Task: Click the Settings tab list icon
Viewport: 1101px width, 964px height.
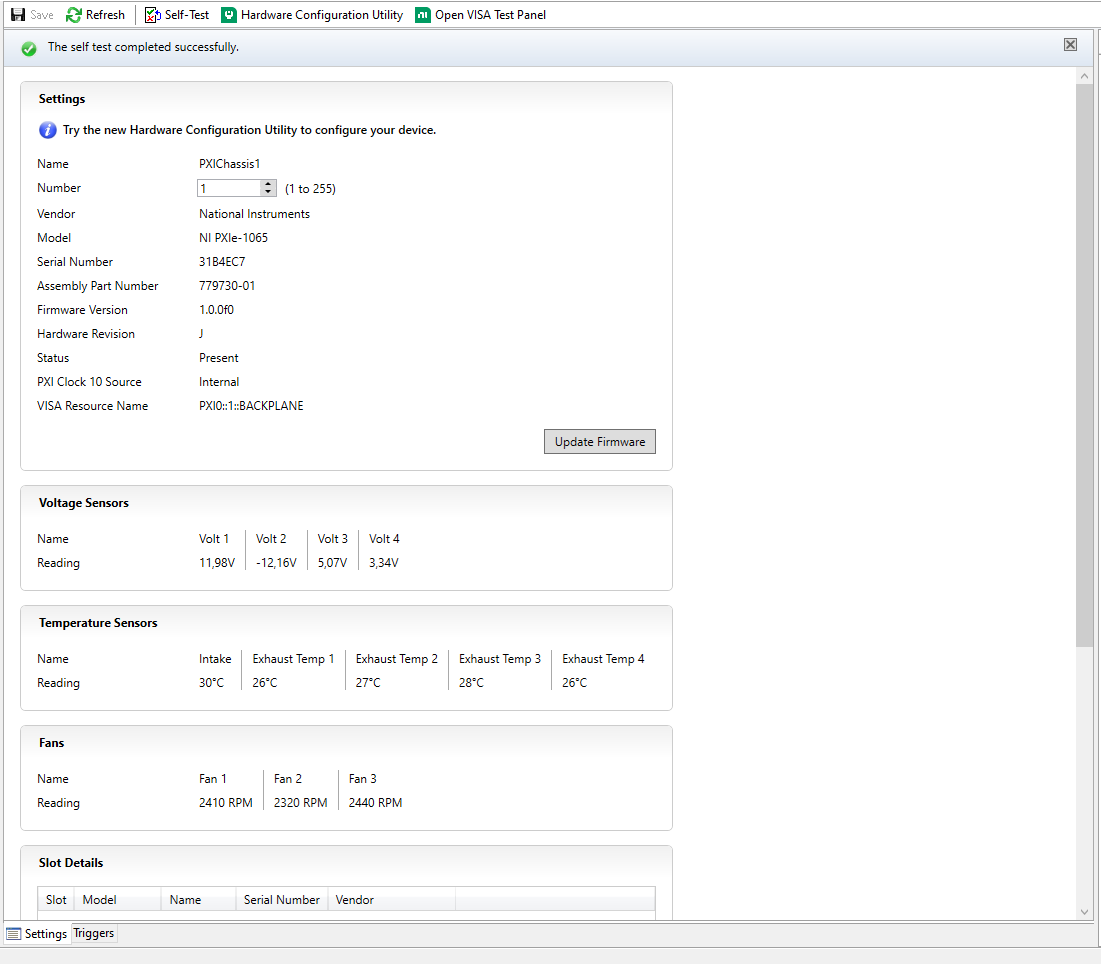Action: pos(13,934)
